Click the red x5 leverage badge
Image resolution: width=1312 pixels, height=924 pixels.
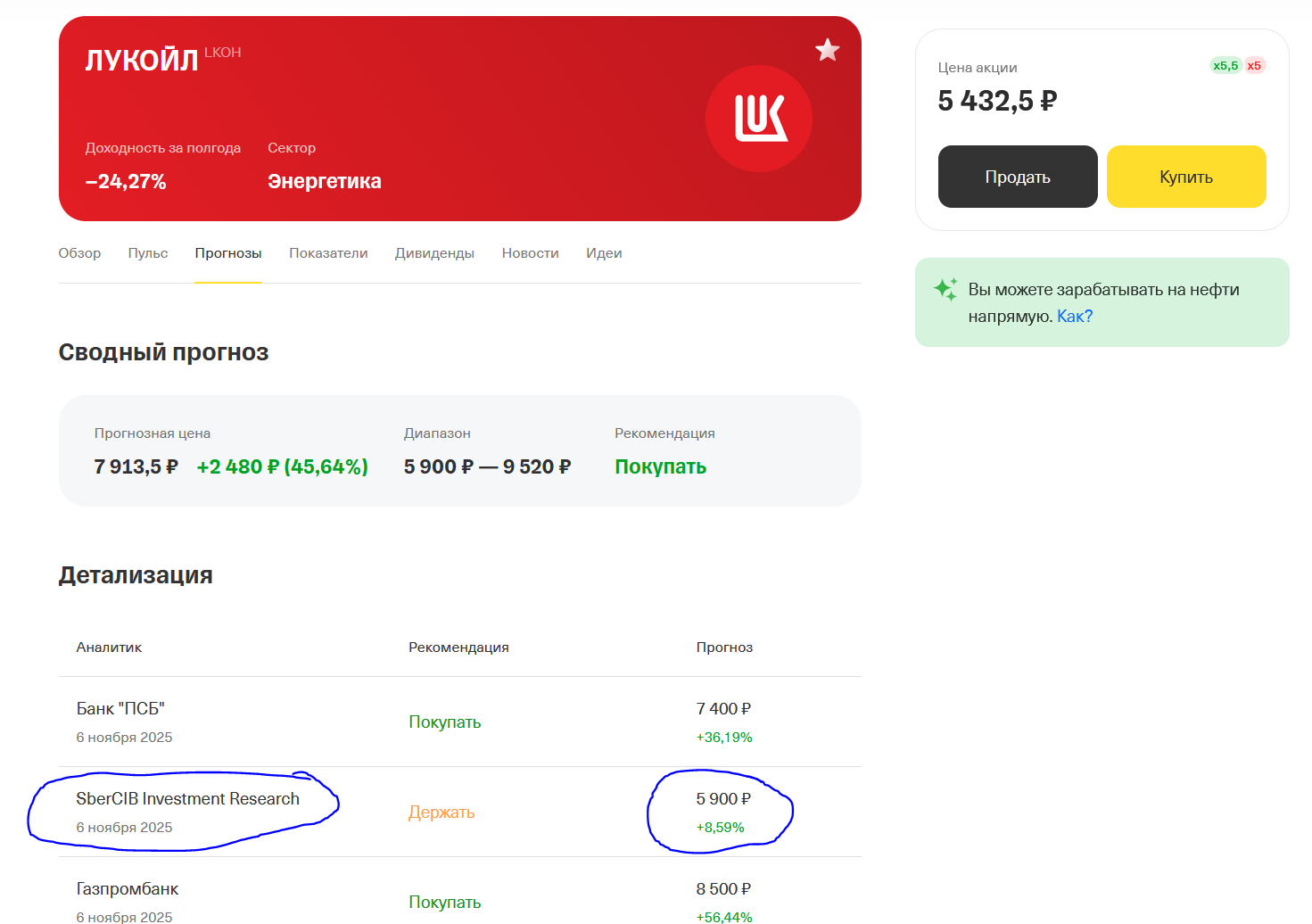(1254, 65)
